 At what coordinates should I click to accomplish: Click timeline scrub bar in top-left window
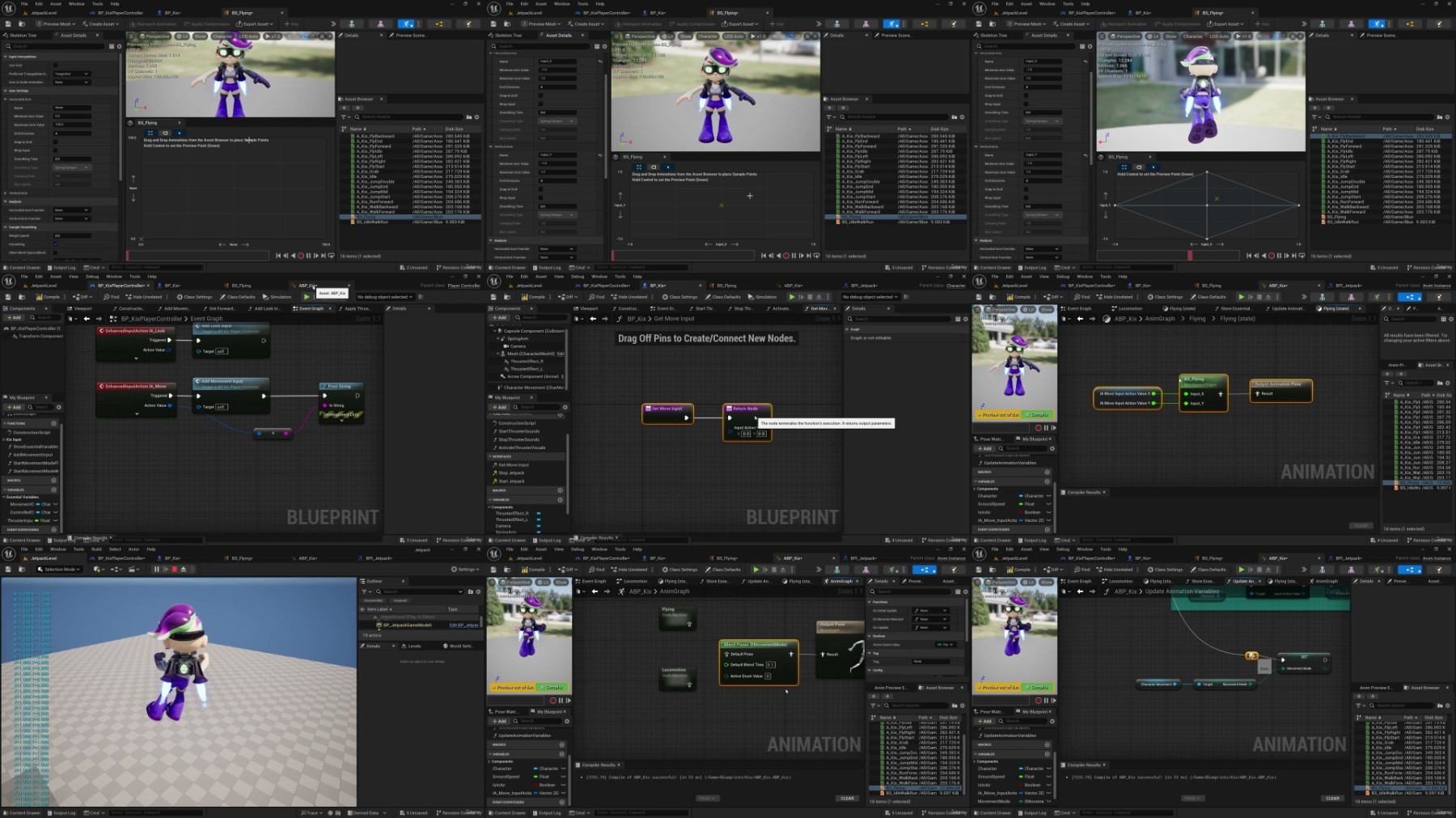pos(199,256)
